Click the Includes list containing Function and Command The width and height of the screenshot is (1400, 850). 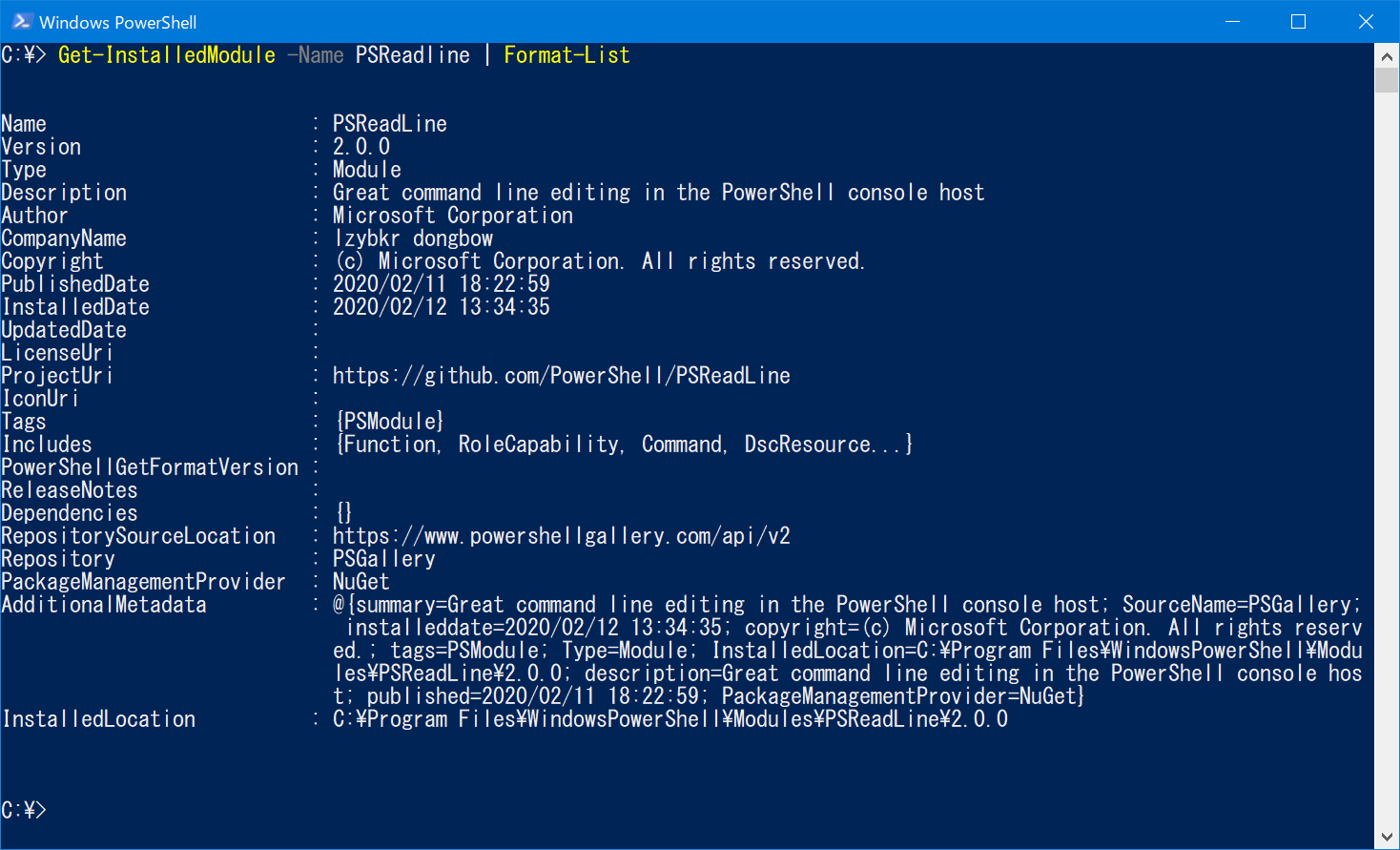pos(622,444)
